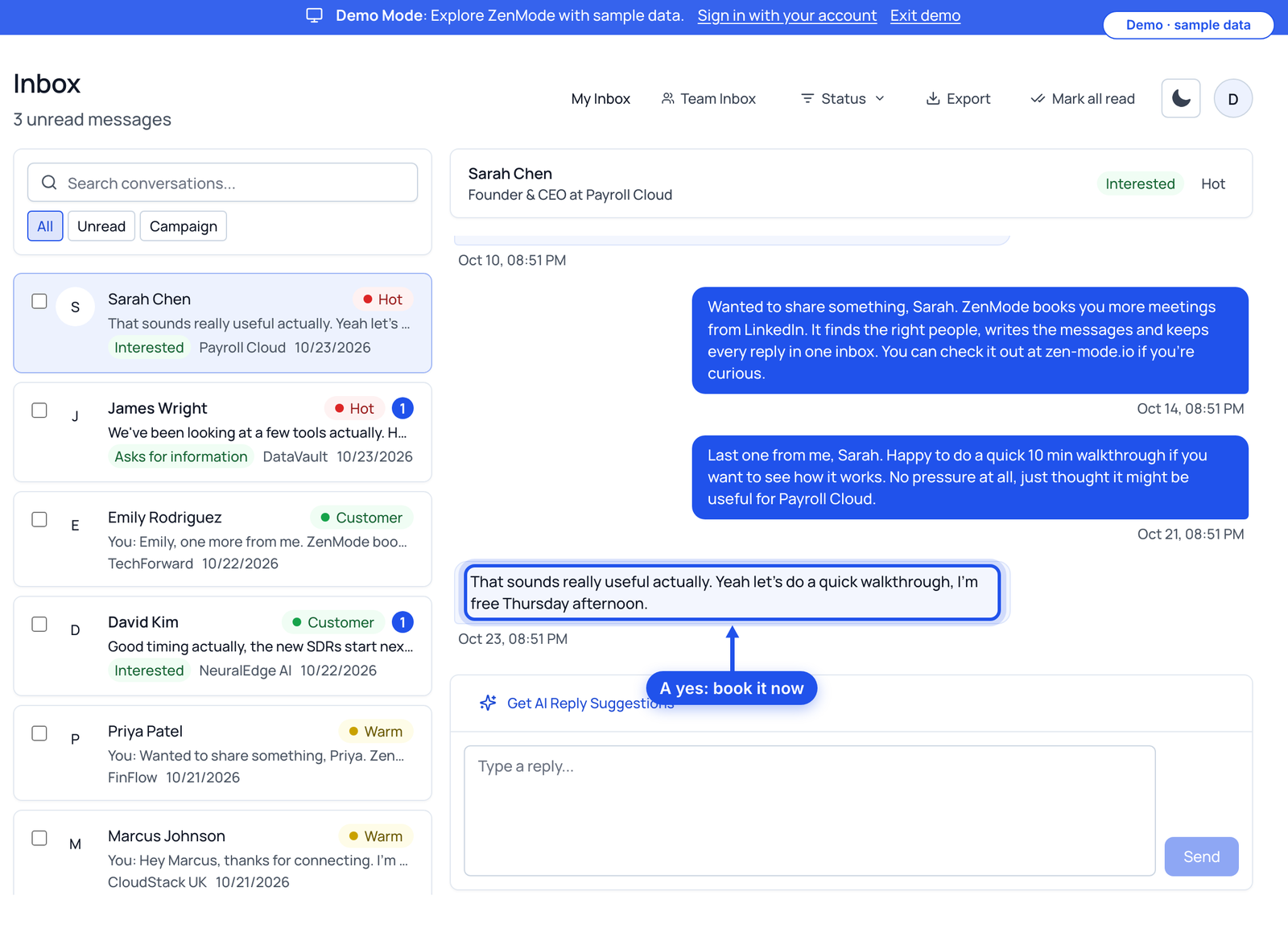
Task: Mark all messages as read
Action: (x=1083, y=98)
